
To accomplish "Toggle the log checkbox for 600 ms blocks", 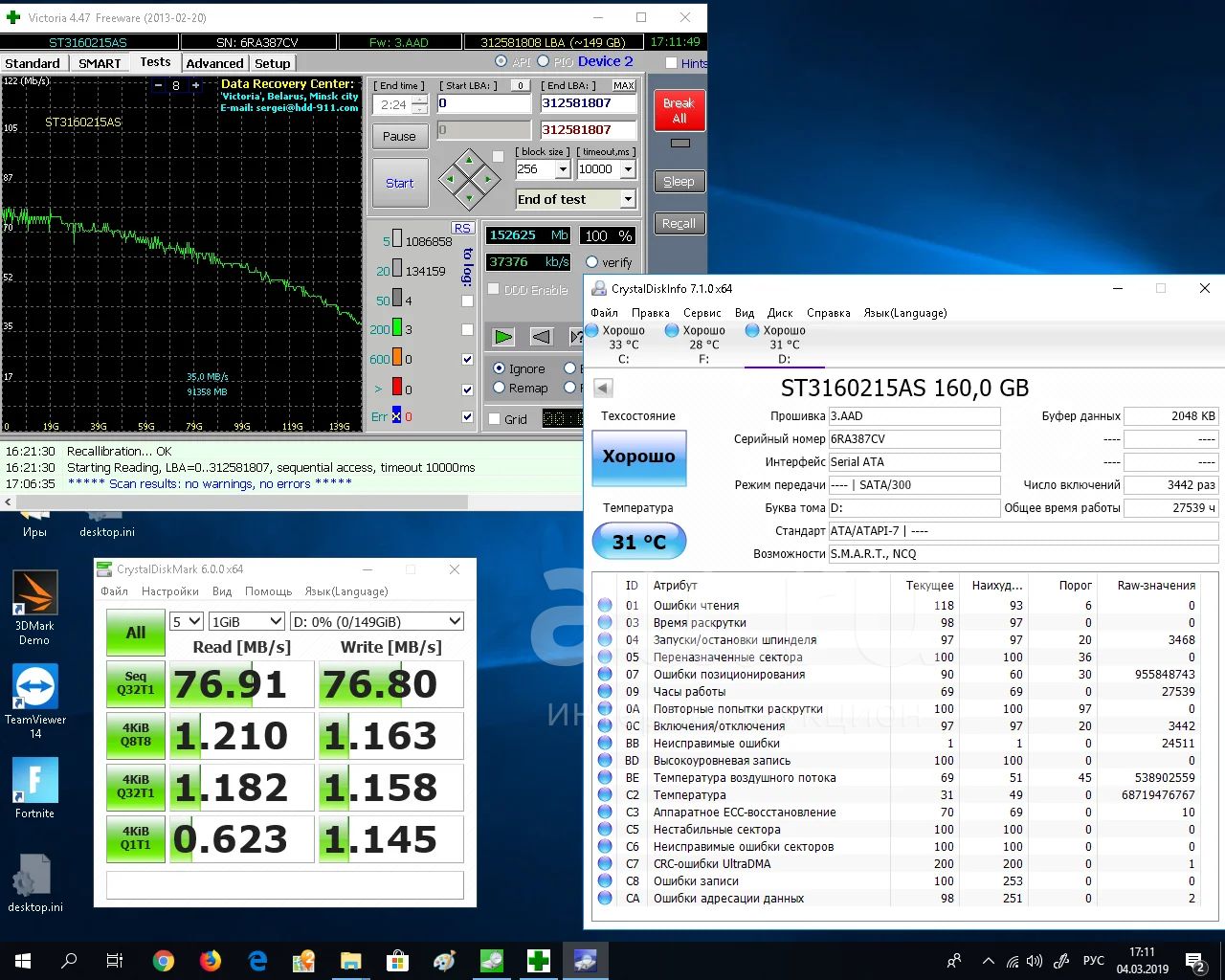I will 467,360.
